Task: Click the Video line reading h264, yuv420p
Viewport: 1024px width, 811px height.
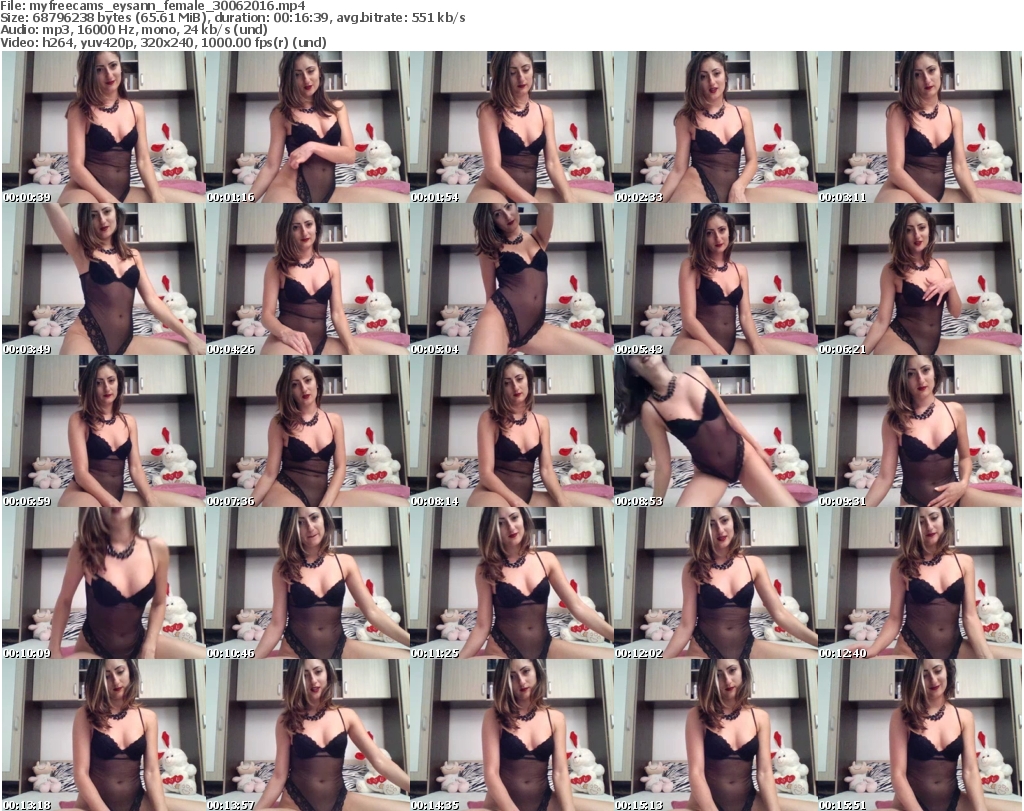Action: pyautogui.click(x=163, y=42)
